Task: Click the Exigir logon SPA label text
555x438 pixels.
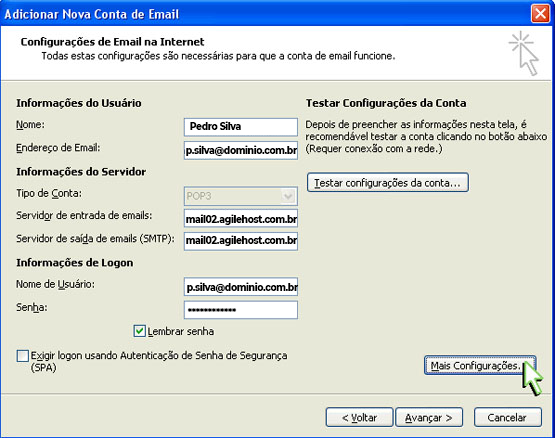Action: [159, 361]
